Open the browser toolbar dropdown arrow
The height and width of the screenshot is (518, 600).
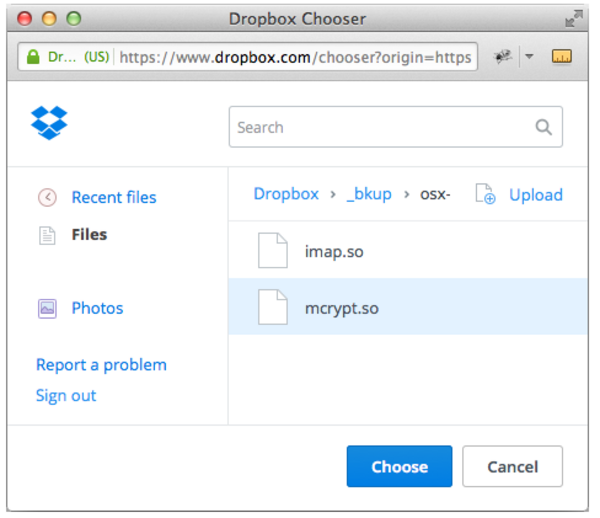coord(530,57)
